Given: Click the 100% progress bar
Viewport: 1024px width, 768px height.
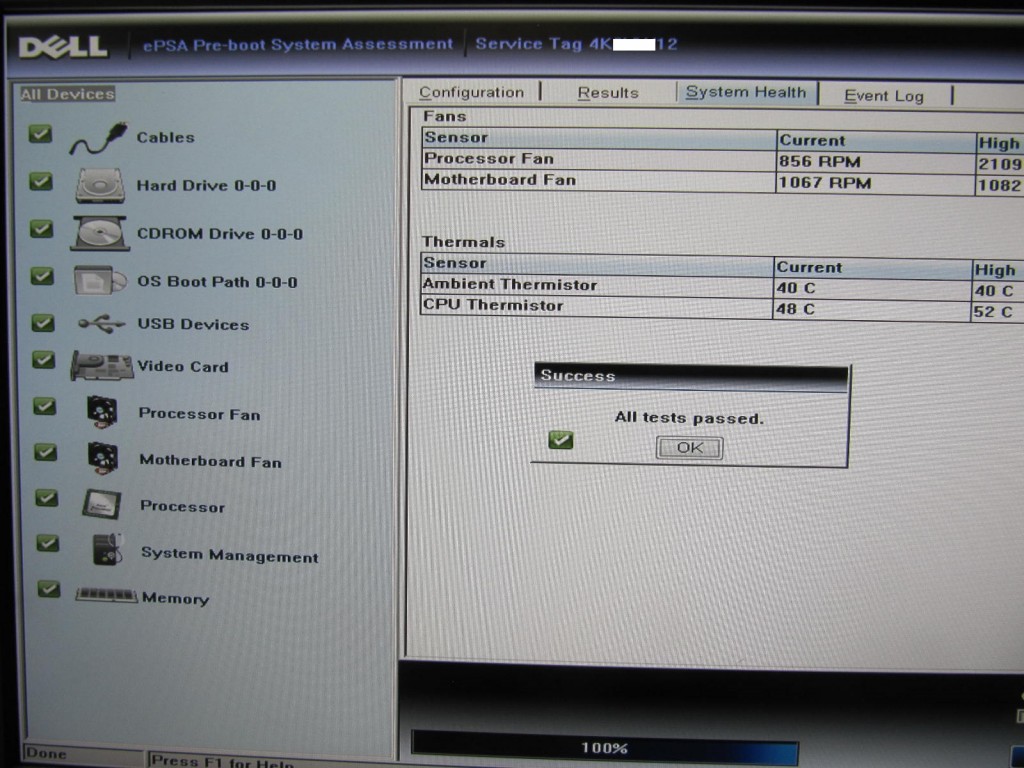Looking at the screenshot, I should point(604,748).
